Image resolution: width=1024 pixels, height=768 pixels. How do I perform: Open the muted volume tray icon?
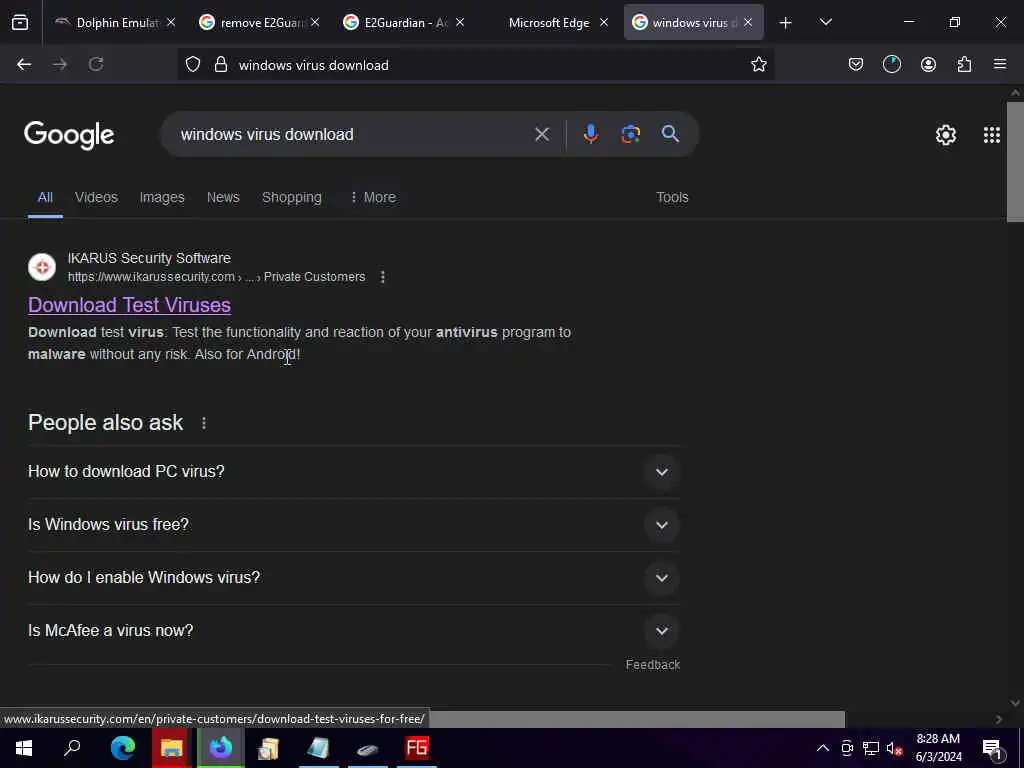coord(894,748)
